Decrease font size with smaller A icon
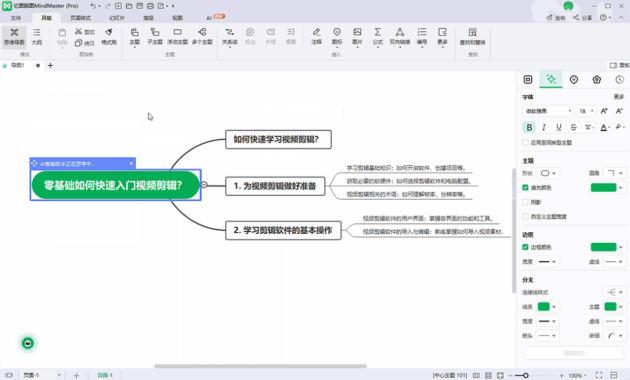 619,111
